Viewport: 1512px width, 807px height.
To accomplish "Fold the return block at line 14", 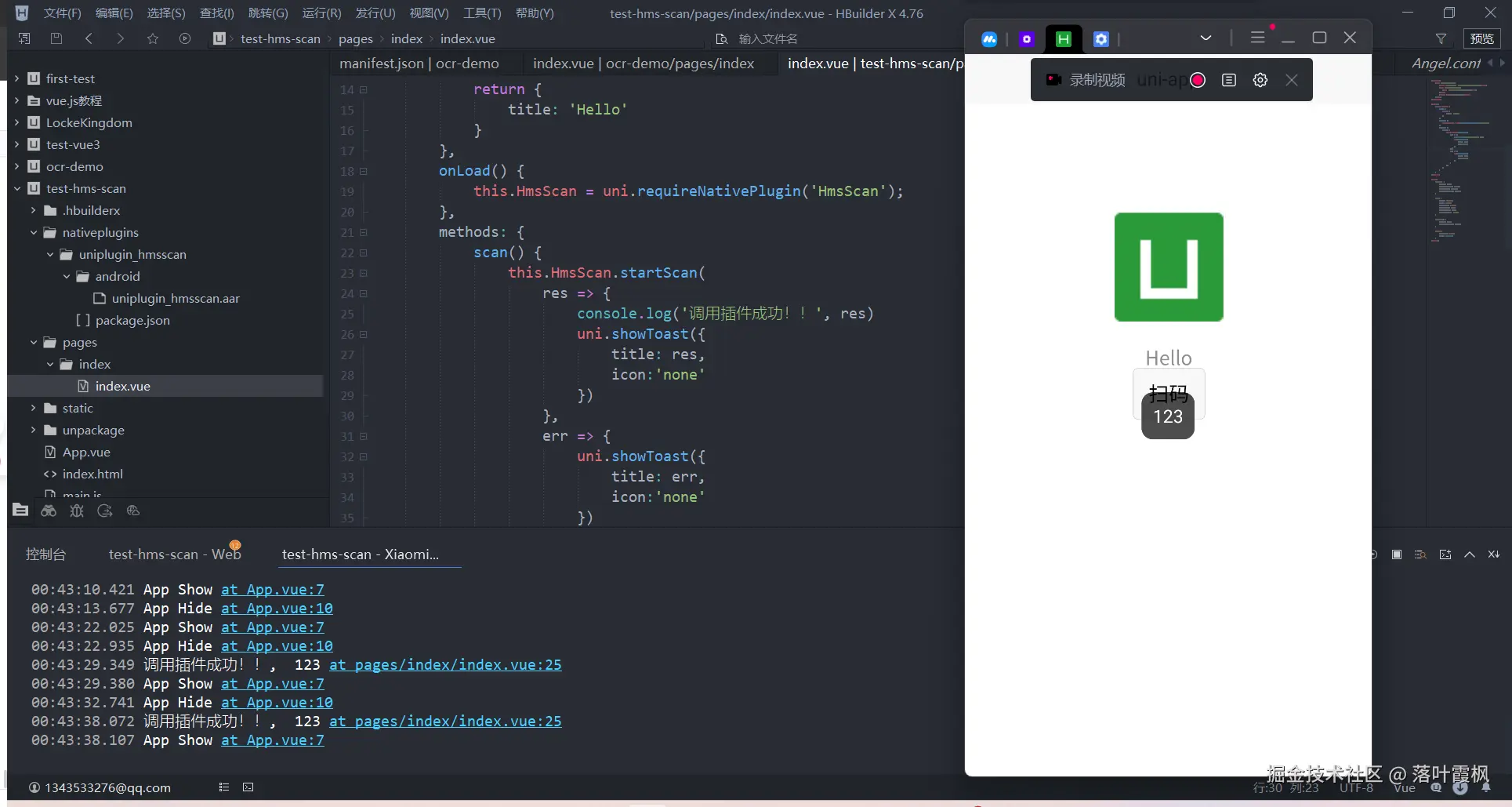I will (x=364, y=90).
